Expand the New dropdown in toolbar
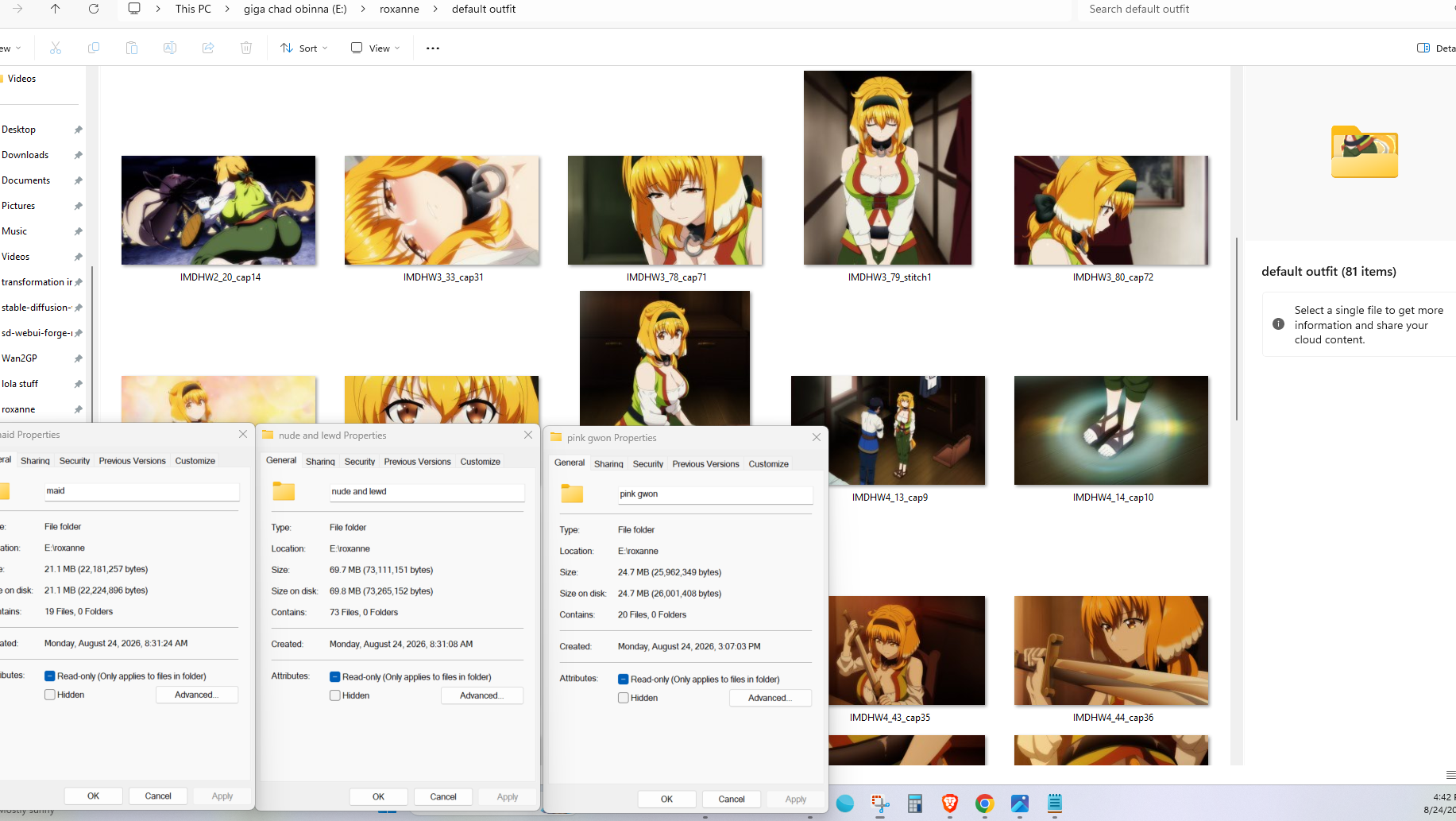 (x=11, y=48)
